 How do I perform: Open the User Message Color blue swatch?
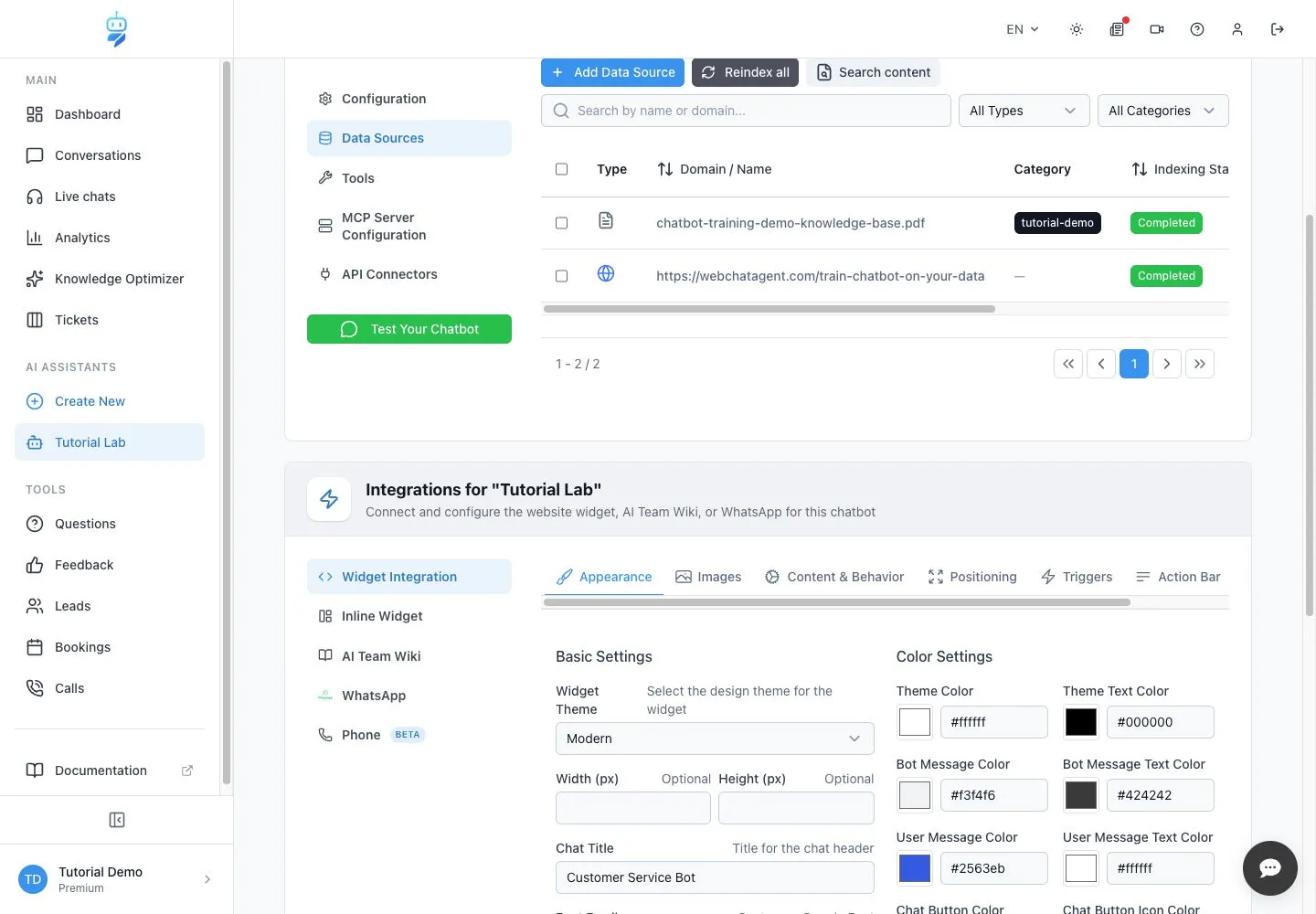pyautogui.click(x=915, y=868)
